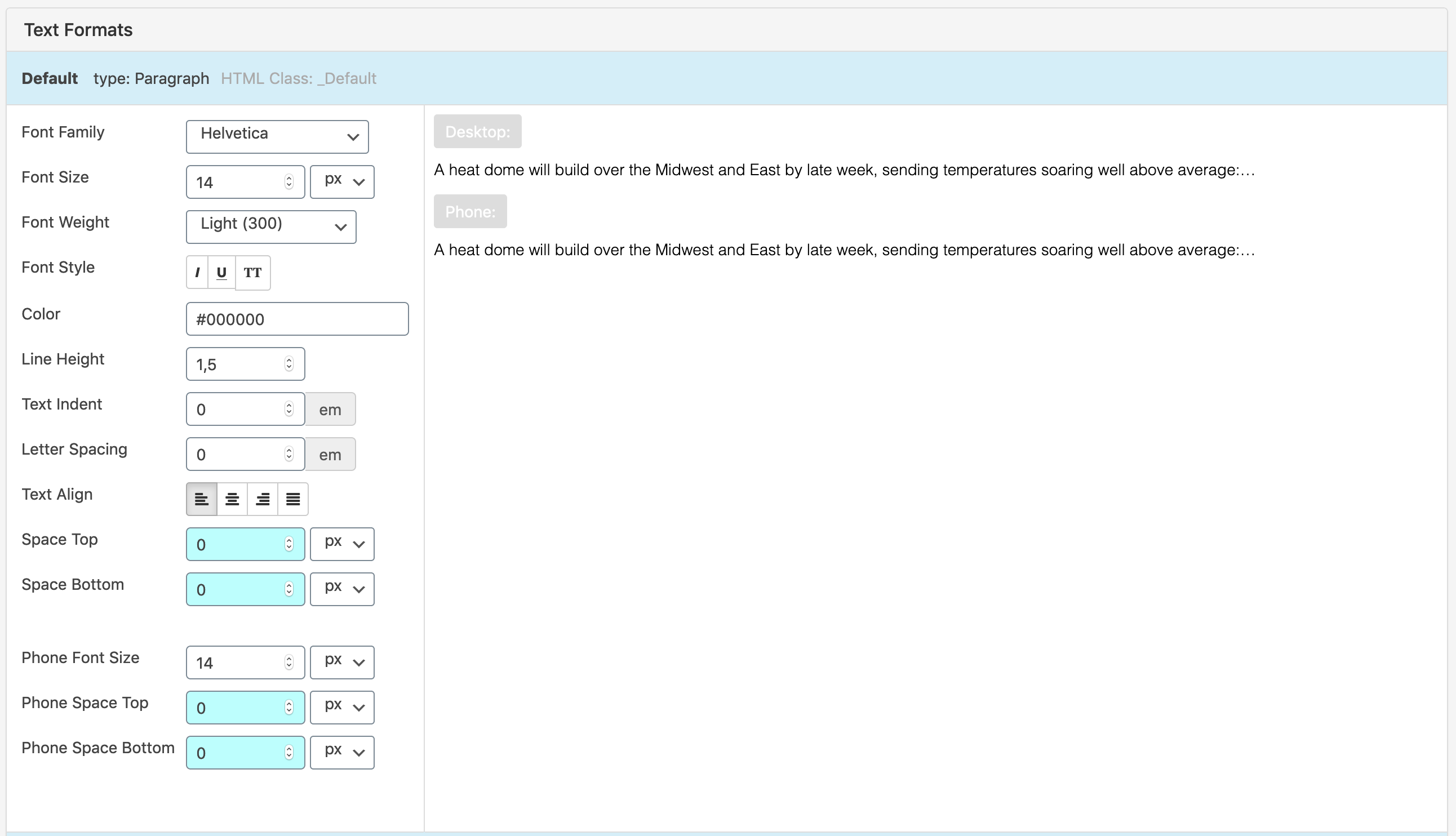Open the Font Size unit dropdown

342,182
